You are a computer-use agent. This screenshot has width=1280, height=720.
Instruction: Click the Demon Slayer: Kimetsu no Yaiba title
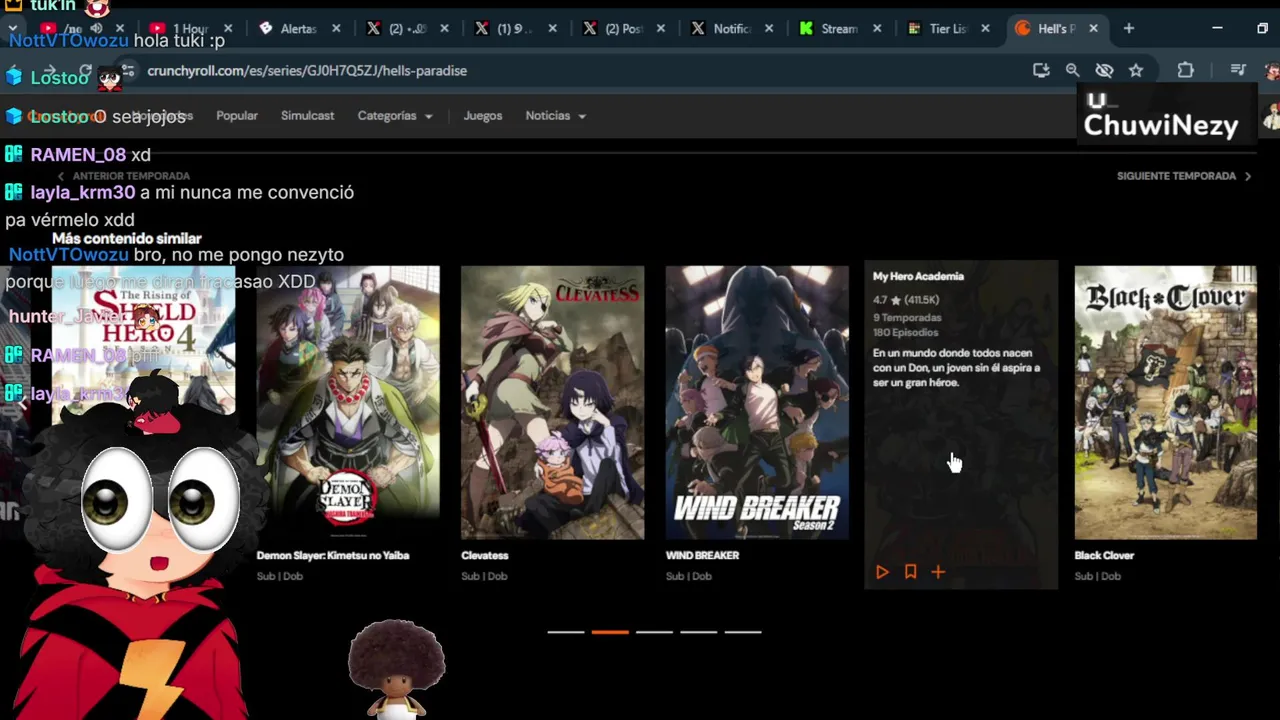[x=333, y=556]
